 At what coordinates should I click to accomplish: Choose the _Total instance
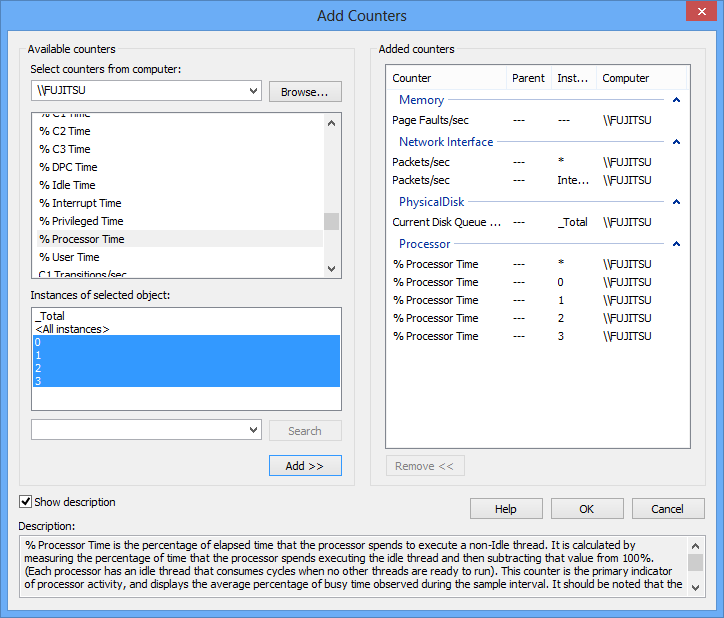50,316
